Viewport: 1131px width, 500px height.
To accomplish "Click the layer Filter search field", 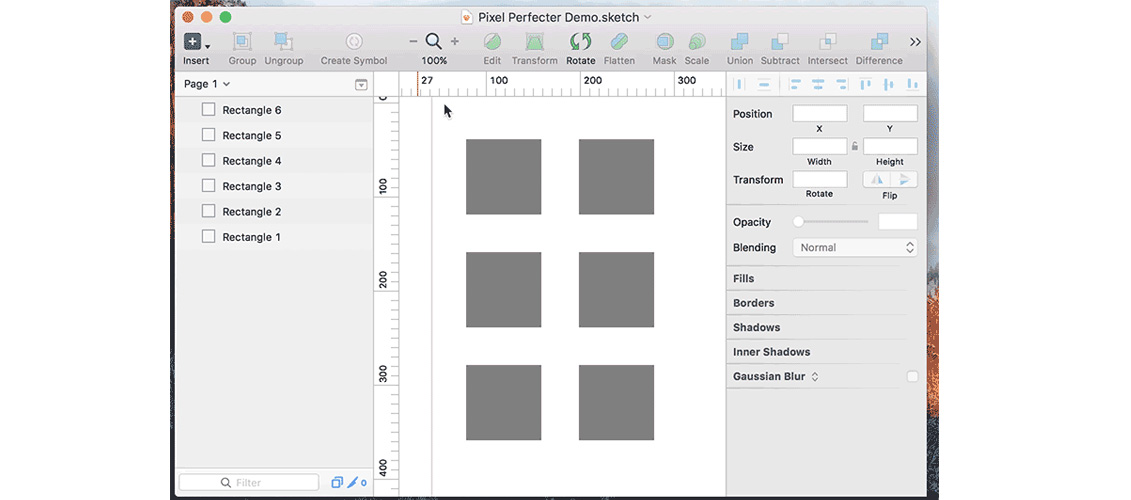I will [x=249, y=483].
